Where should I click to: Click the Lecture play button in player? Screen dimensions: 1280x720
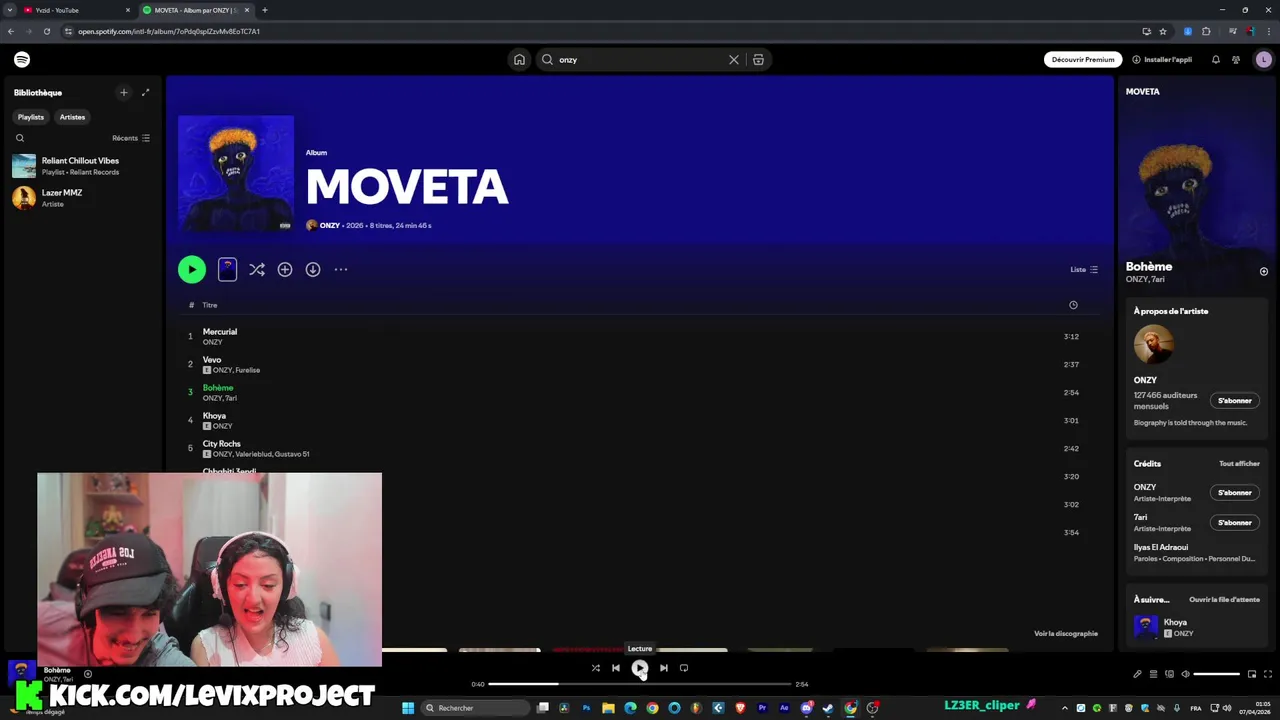pyautogui.click(x=640, y=668)
